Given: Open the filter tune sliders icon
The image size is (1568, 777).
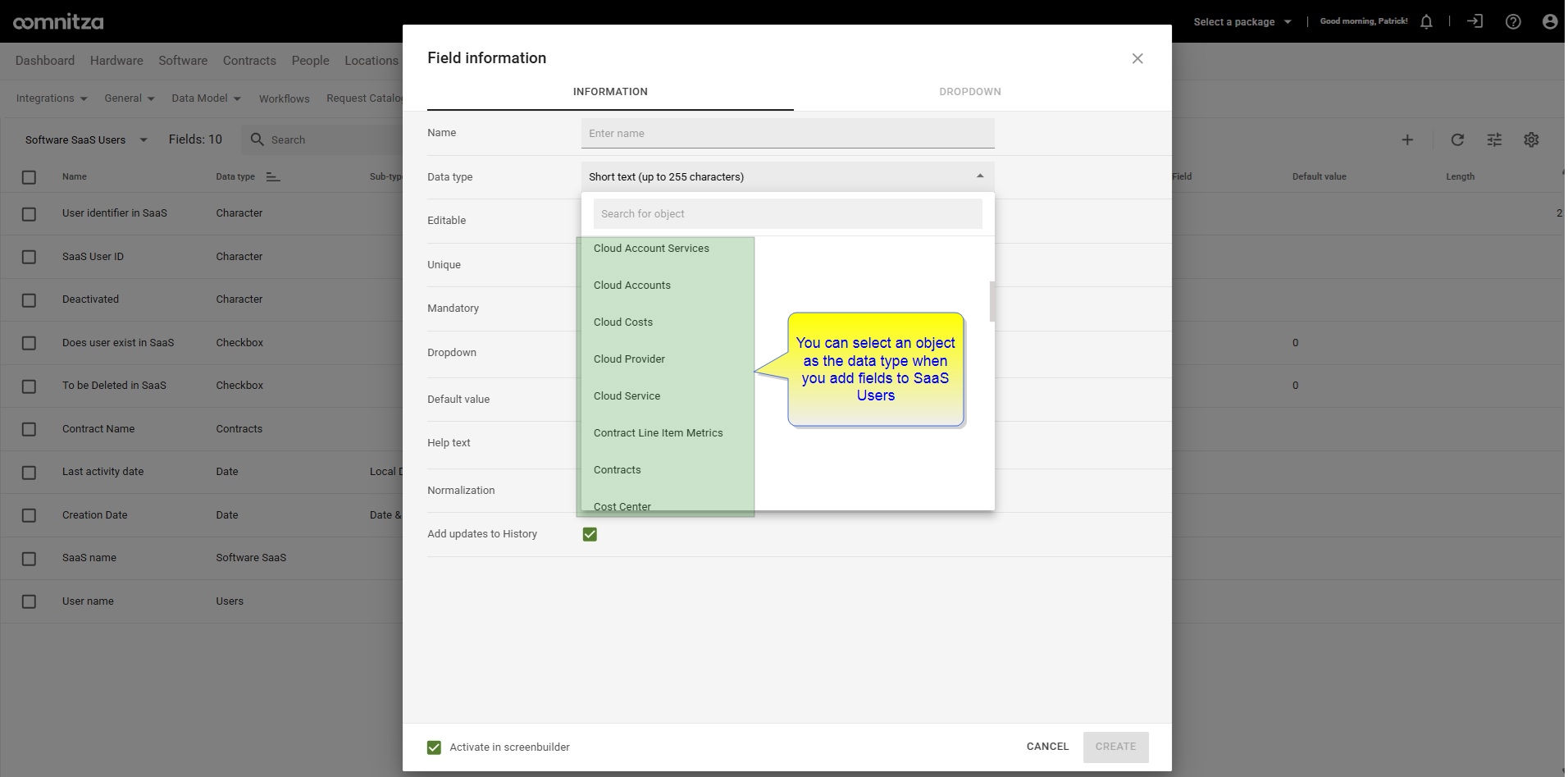Looking at the screenshot, I should 1494,140.
